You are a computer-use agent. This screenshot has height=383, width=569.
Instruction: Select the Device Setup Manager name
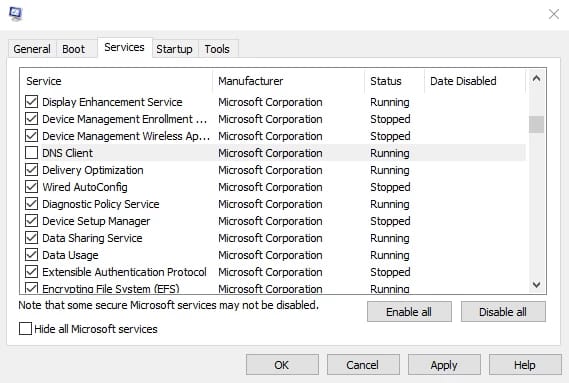(96, 221)
